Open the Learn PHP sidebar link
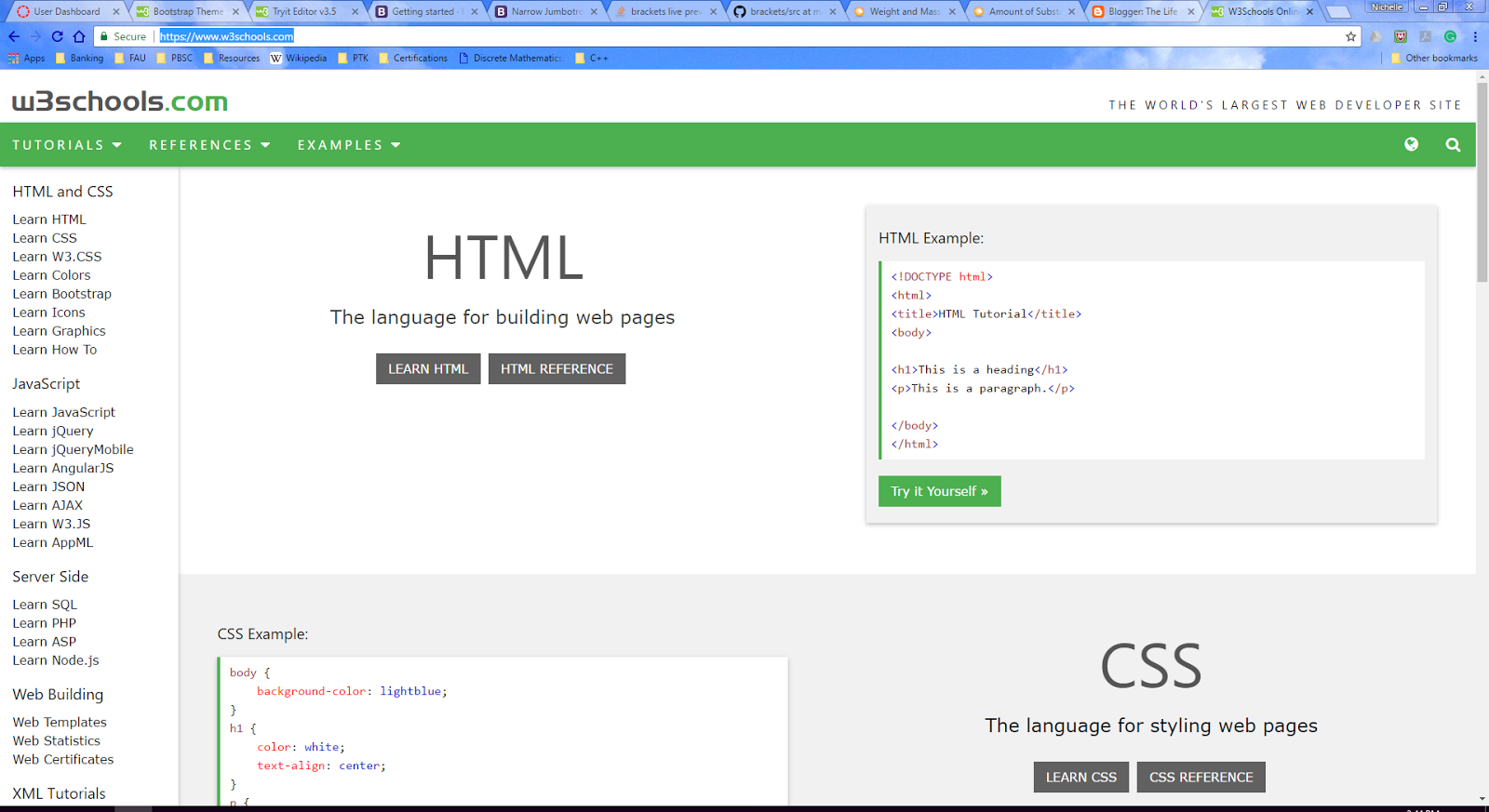1489x812 pixels. [45, 623]
